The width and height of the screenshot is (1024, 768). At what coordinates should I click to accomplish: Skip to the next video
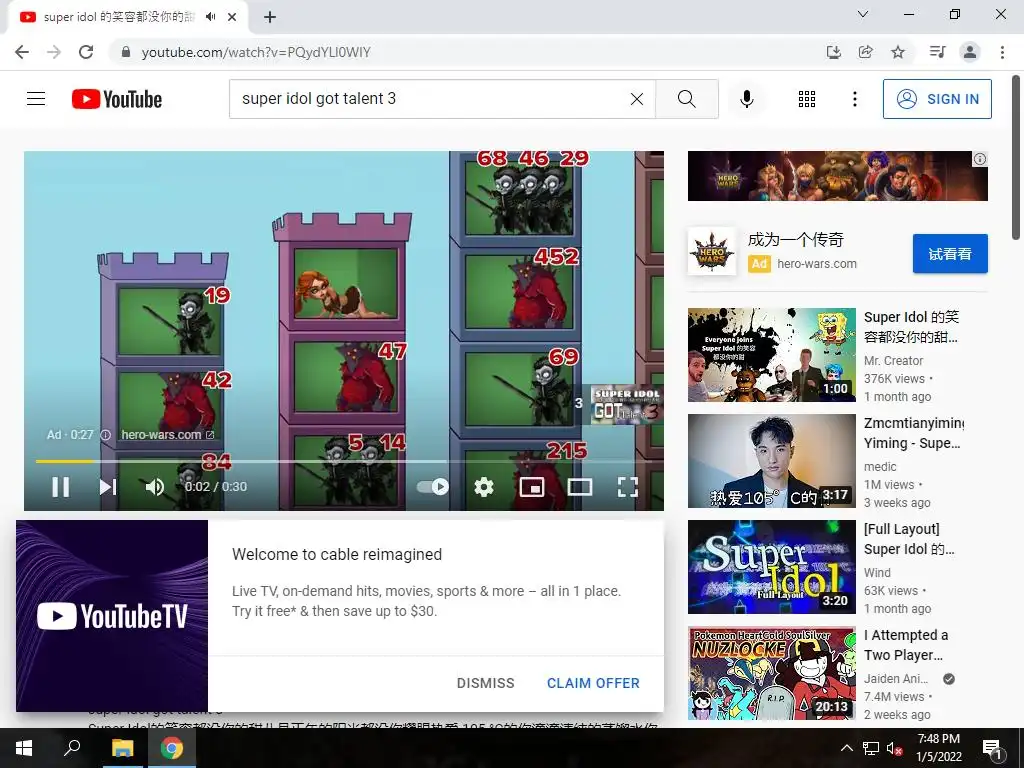pyautogui.click(x=108, y=487)
